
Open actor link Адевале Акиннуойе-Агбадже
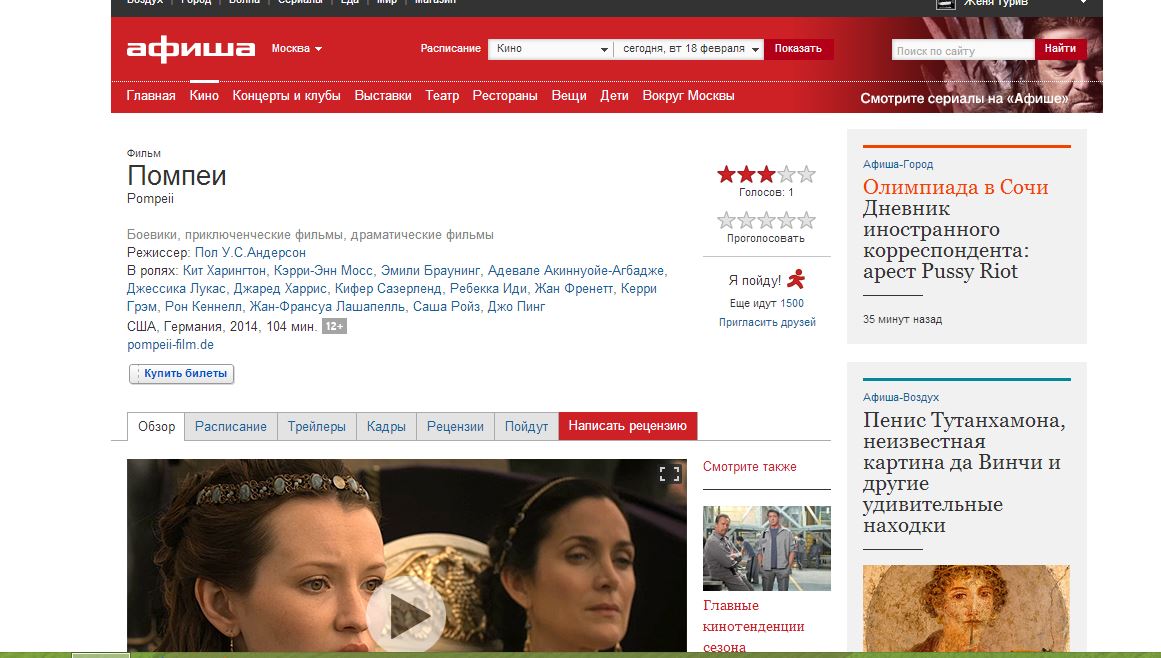pos(576,270)
